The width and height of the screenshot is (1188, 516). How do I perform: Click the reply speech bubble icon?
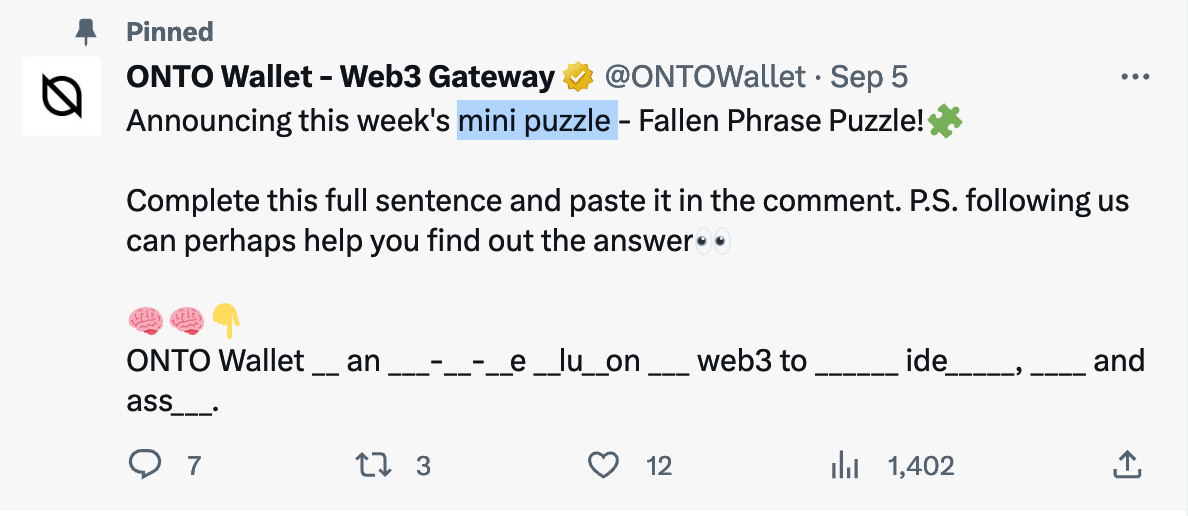coord(146,464)
